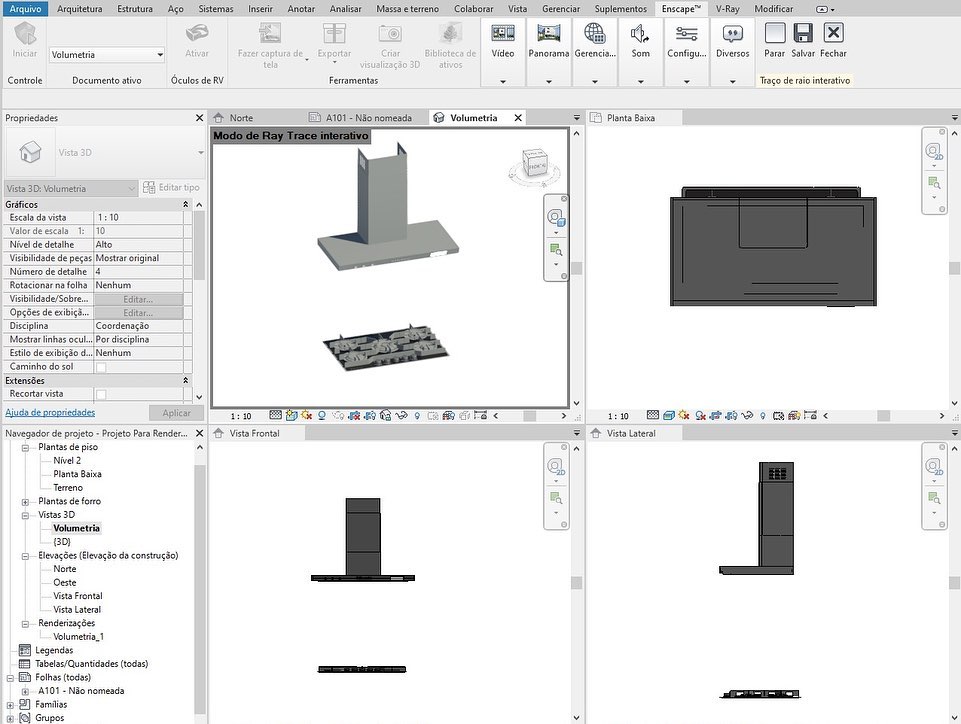Image resolution: width=961 pixels, height=724 pixels.
Task: Open the Panorama dropdown arrow
Action: click(549, 81)
